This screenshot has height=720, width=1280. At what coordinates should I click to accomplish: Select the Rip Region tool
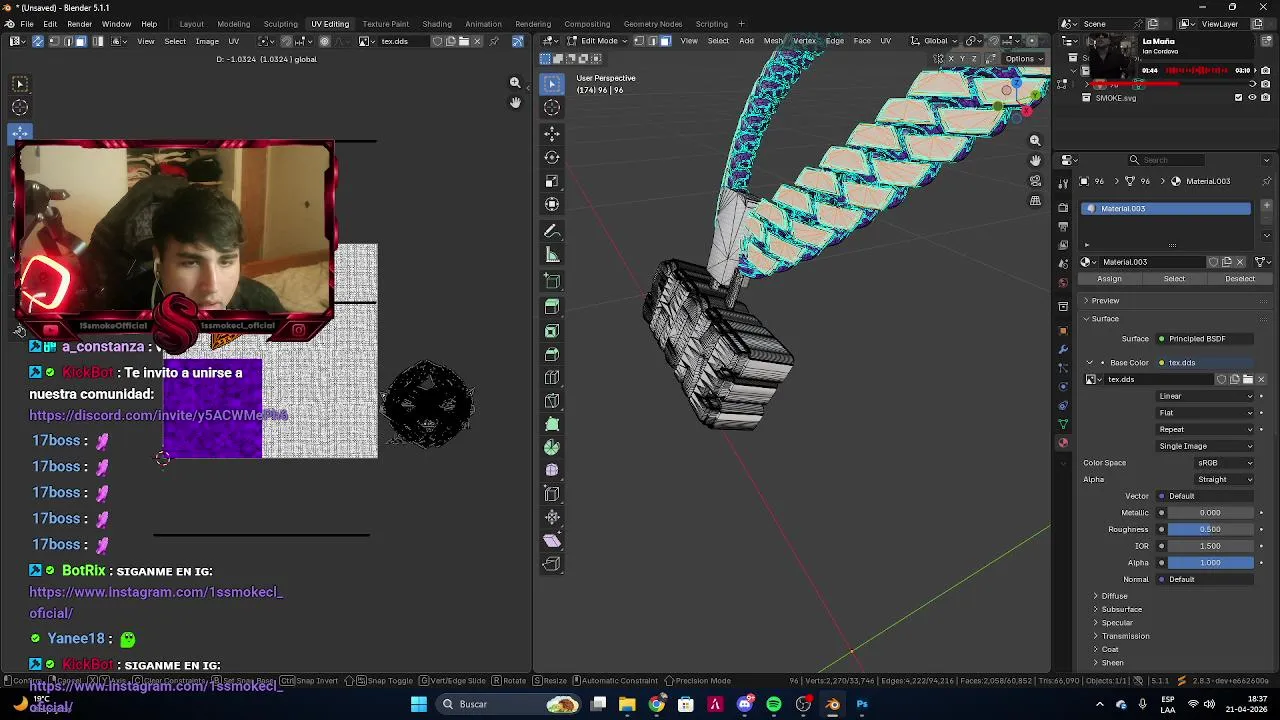click(552, 564)
